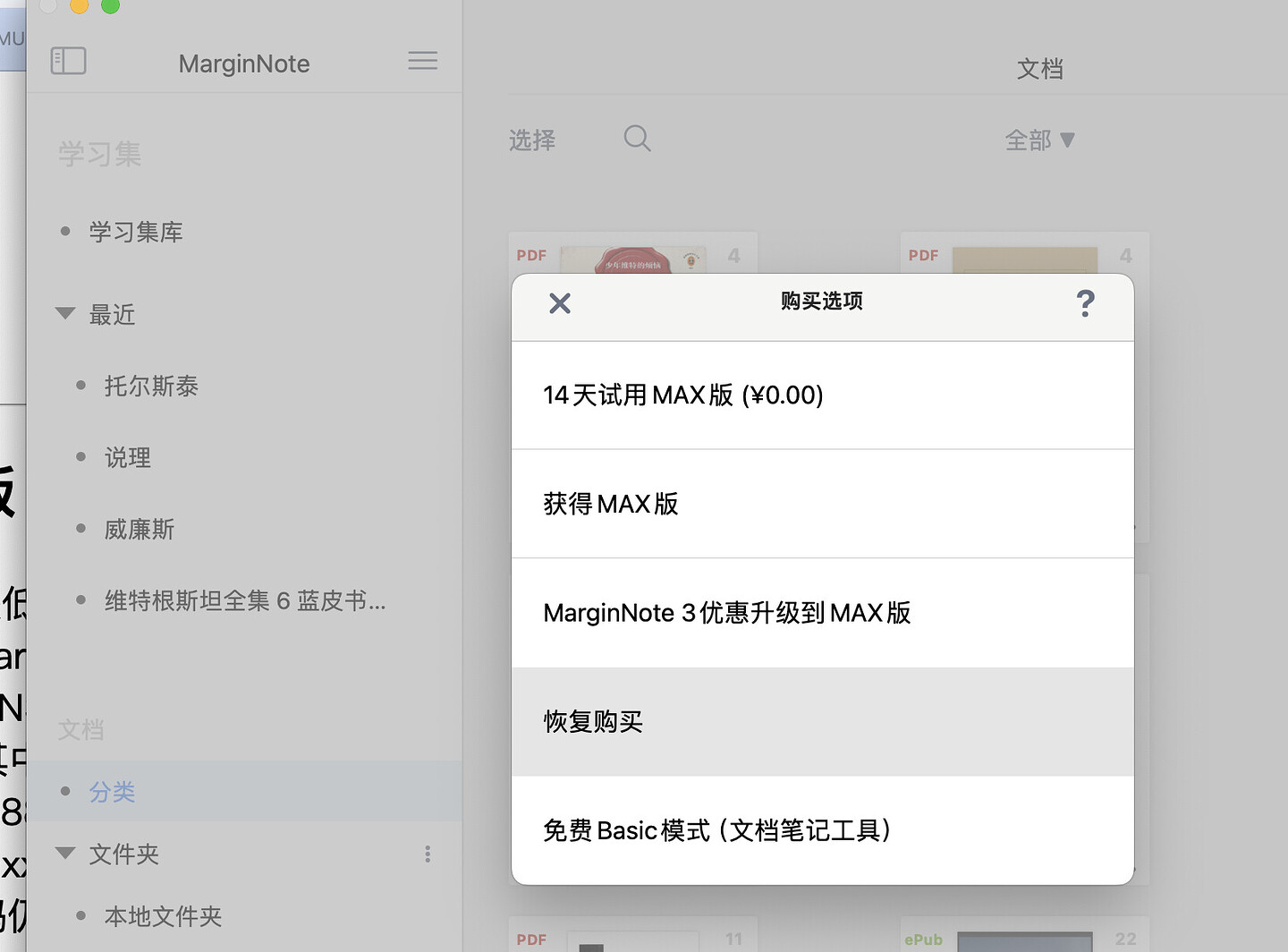Open the 托尔斯泰 study set
This screenshot has width=1288, height=952.
[151, 386]
